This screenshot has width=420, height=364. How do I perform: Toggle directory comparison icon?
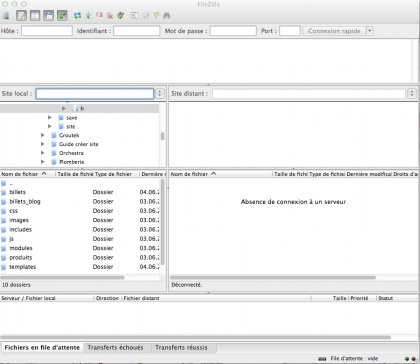[146, 16]
